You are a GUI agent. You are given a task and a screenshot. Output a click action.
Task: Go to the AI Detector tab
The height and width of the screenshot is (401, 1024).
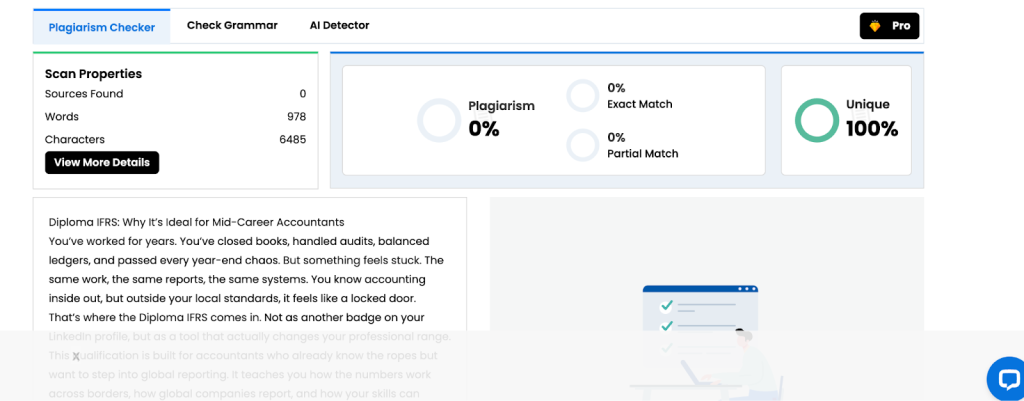tap(339, 25)
